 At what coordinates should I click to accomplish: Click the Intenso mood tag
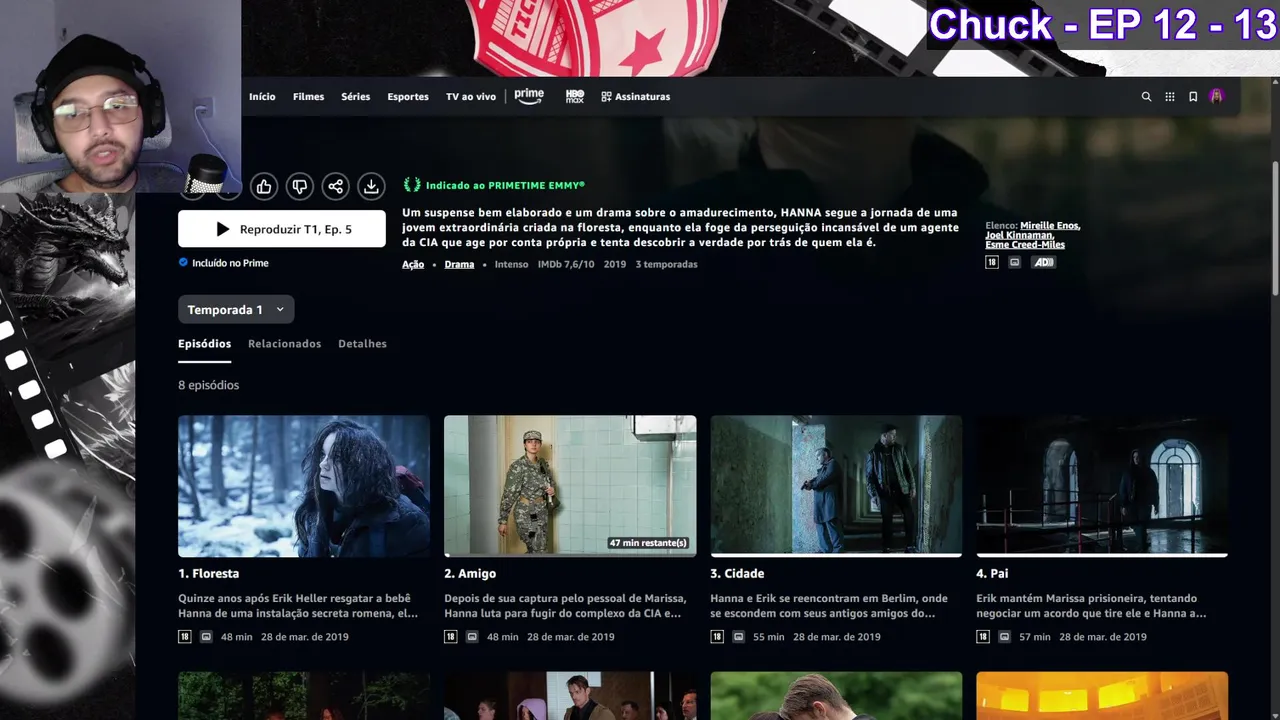click(511, 265)
